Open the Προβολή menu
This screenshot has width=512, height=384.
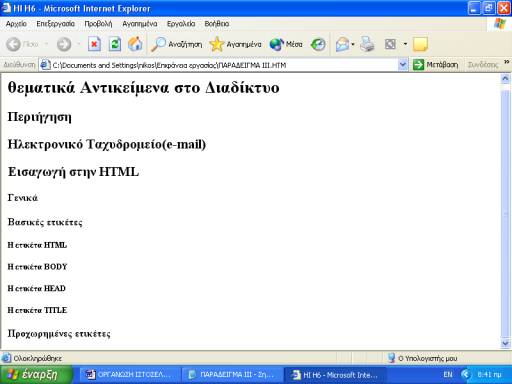(98, 24)
